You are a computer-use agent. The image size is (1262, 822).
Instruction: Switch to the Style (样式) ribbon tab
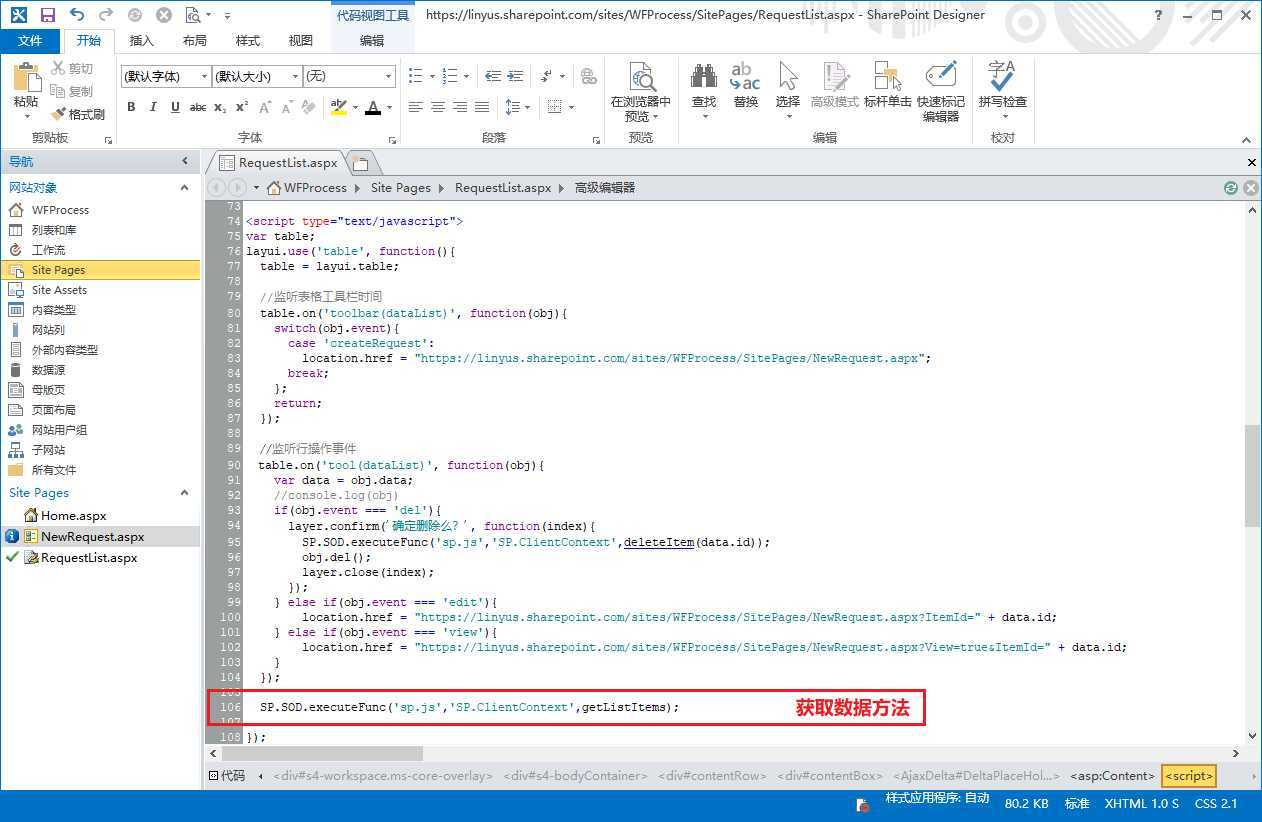click(248, 41)
